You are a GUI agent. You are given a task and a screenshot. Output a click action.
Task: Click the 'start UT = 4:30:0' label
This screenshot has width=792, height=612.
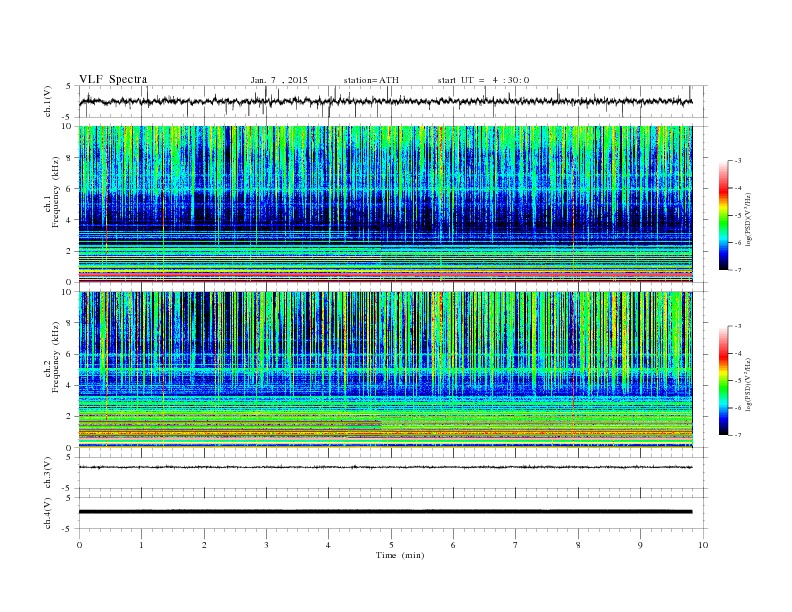point(483,80)
